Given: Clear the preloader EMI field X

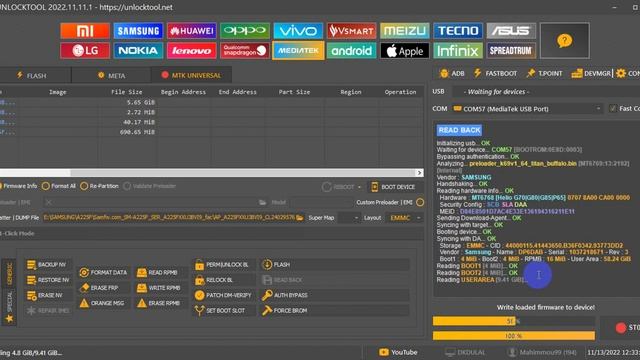Looking at the screenshot, I should point(49,202).
